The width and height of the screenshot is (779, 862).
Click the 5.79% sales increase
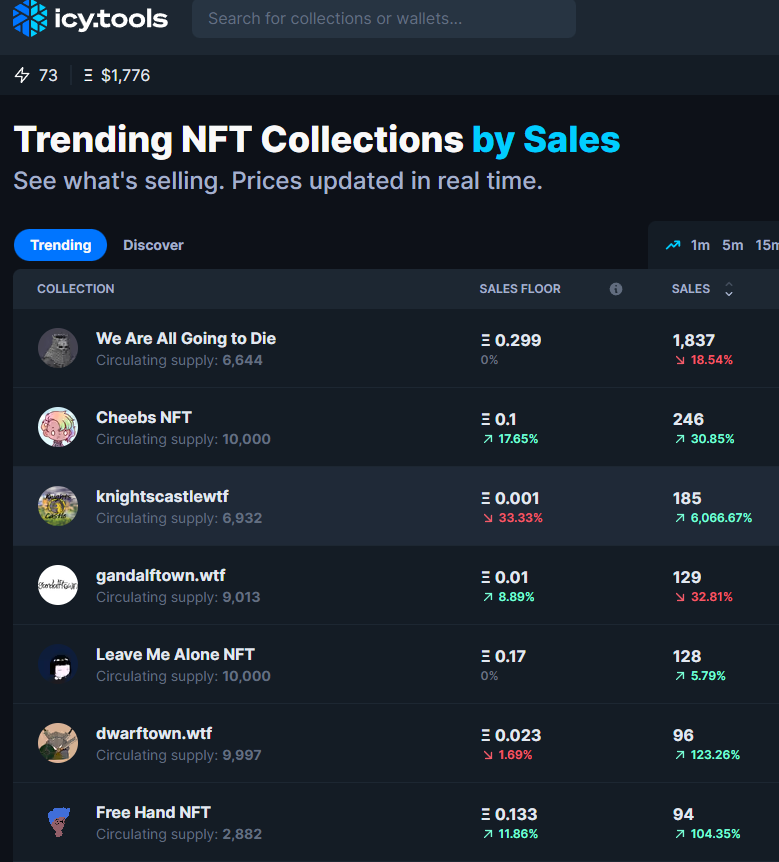tap(708, 676)
